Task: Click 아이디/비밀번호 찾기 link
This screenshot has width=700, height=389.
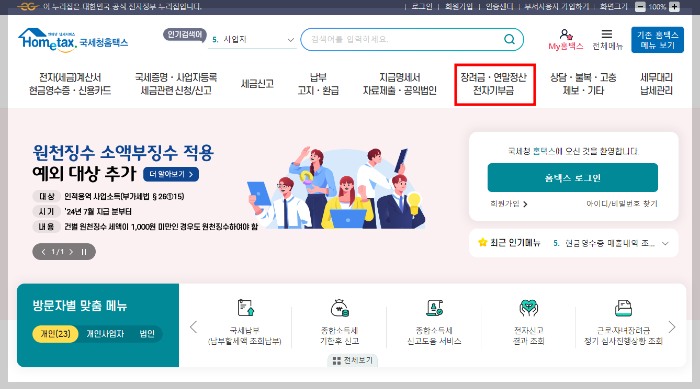Action: 622,204
